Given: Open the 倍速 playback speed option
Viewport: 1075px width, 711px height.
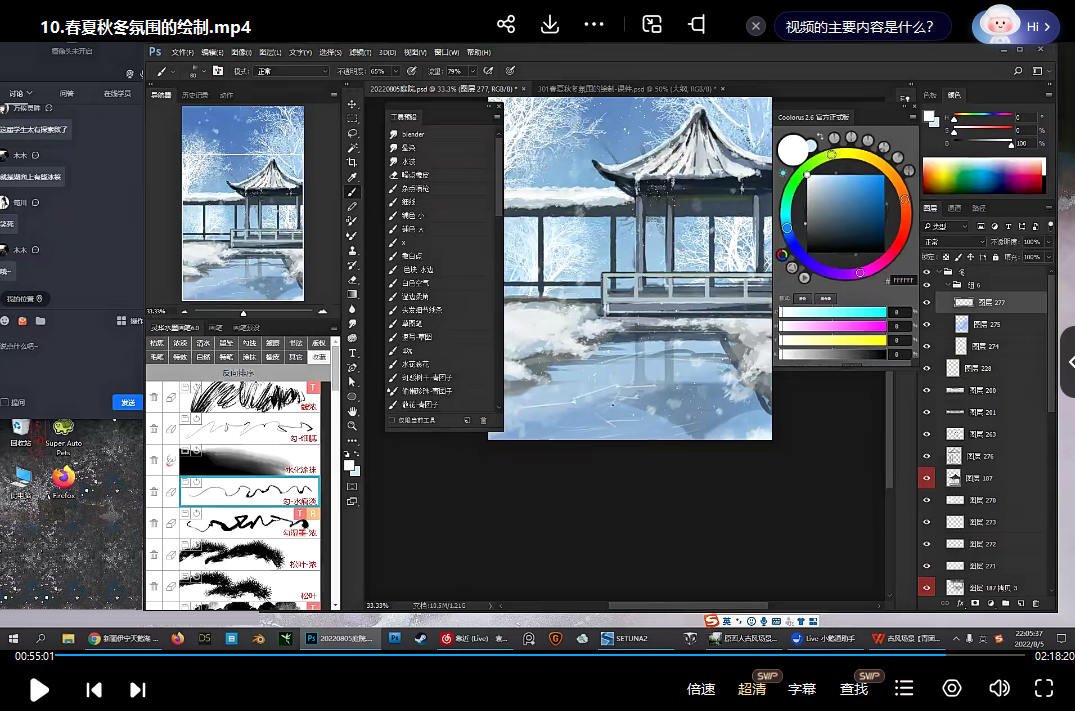Looking at the screenshot, I should click(x=701, y=688).
